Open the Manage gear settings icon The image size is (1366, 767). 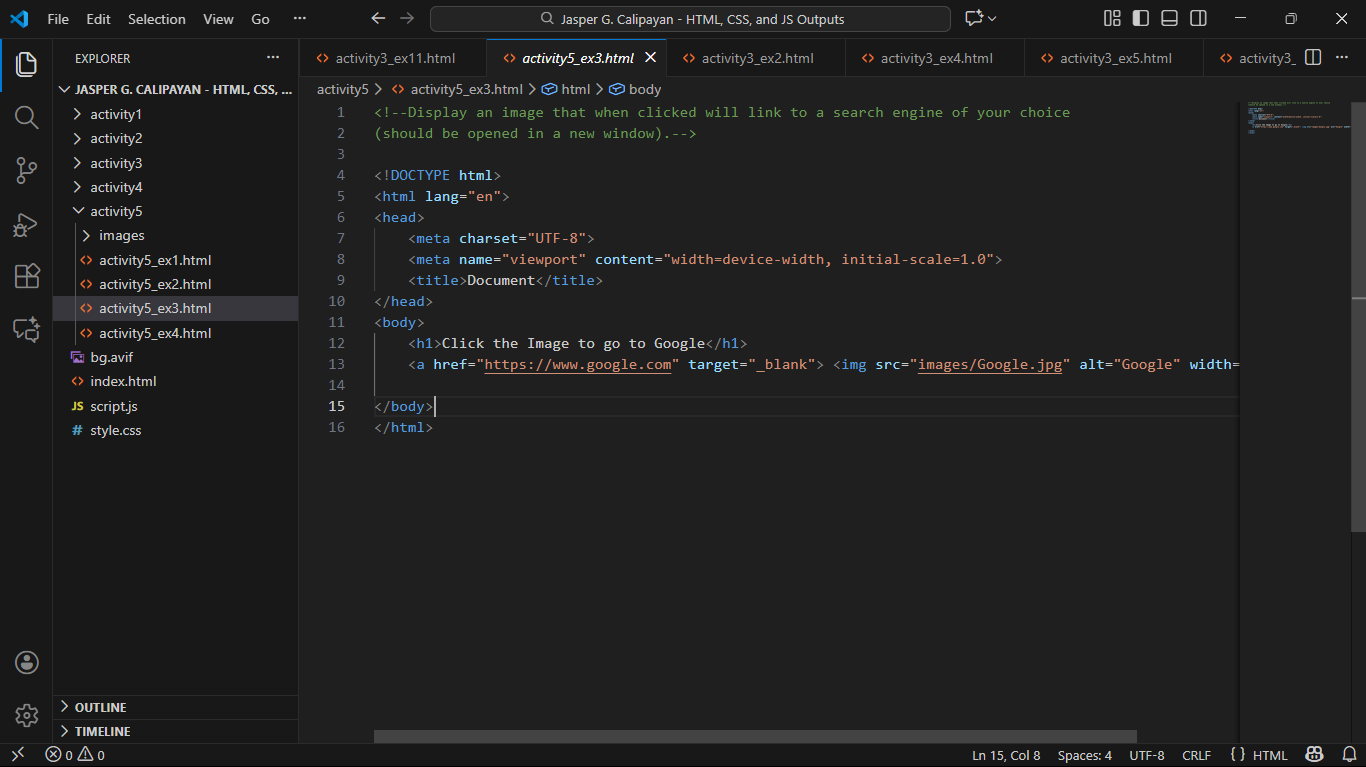[x=27, y=715]
